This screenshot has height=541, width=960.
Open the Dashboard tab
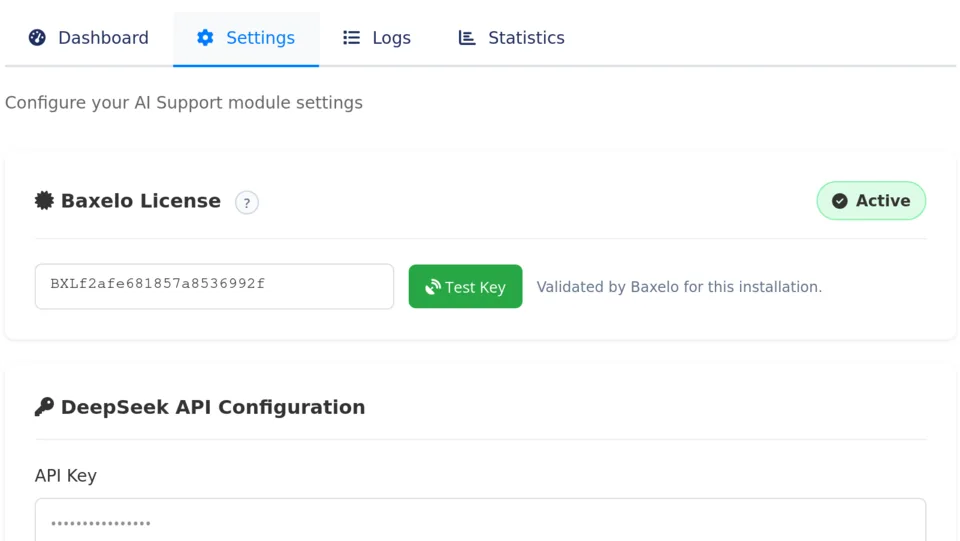pyautogui.click(x=89, y=38)
